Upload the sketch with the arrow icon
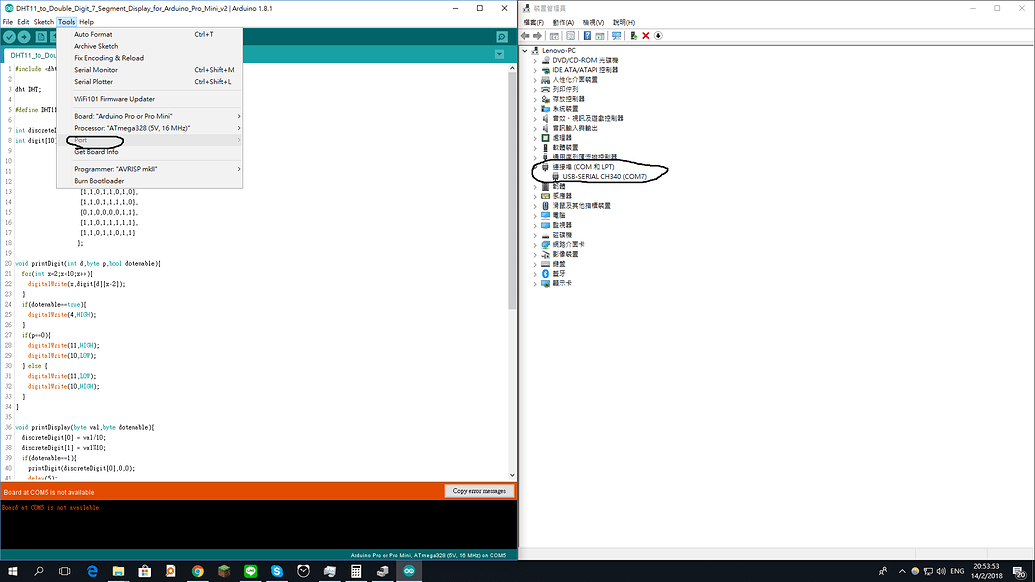Image resolution: width=1035 pixels, height=582 pixels. (x=23, y=37)
